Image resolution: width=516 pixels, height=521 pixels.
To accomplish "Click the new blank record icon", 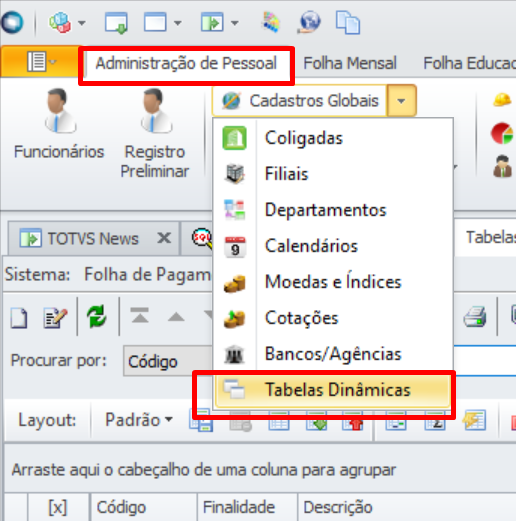I will 19,318.
